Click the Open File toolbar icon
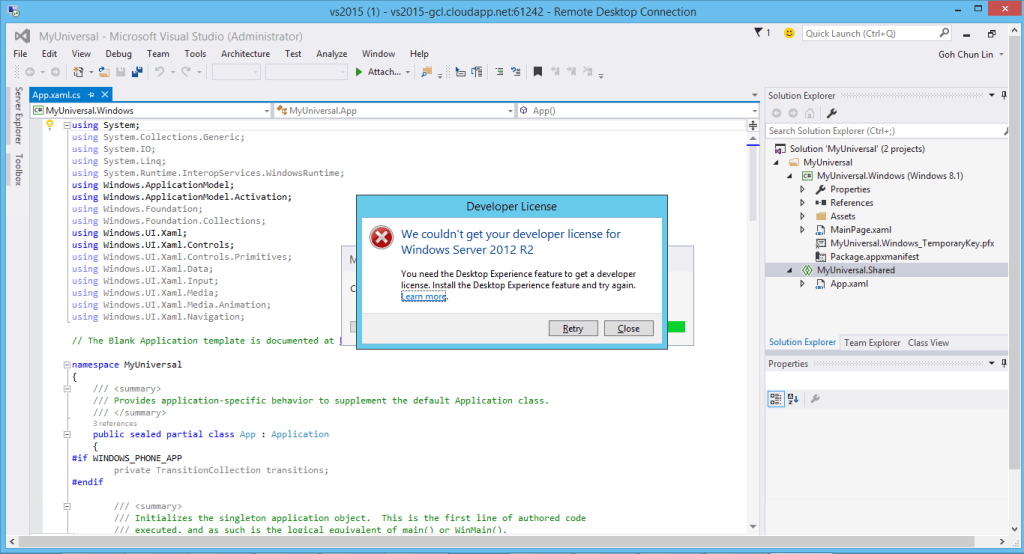Viewport: 1024px width, 554px height. click(x=104, y=72)
